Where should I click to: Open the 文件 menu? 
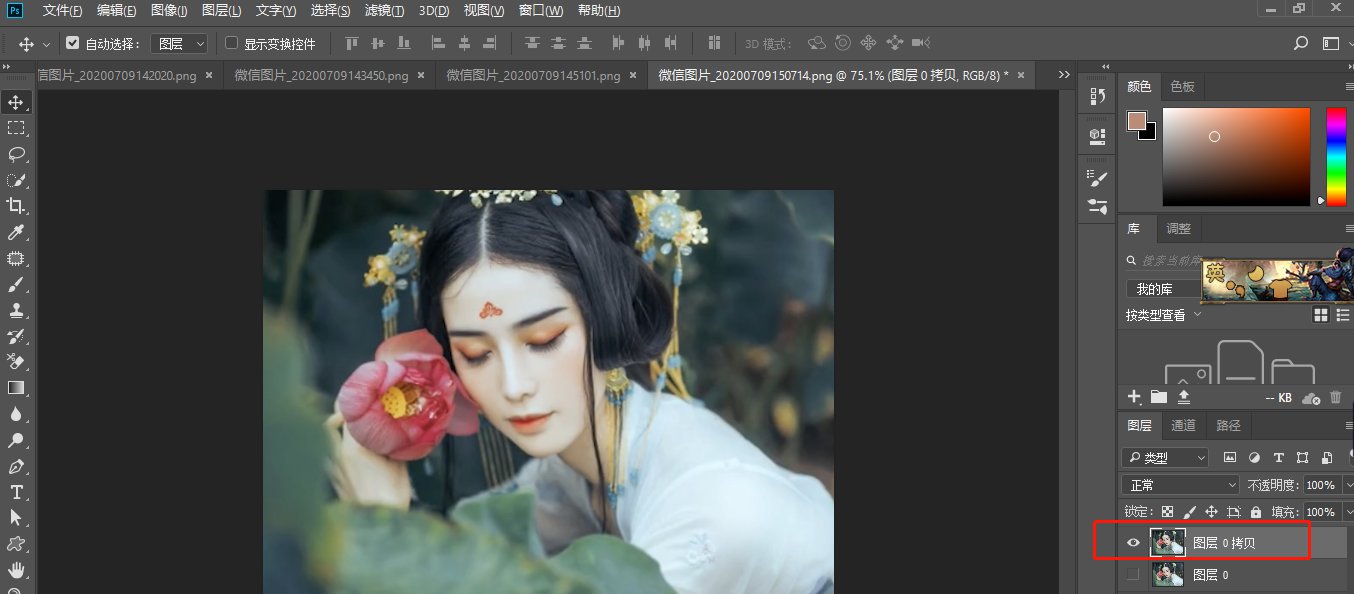point(64,11)
